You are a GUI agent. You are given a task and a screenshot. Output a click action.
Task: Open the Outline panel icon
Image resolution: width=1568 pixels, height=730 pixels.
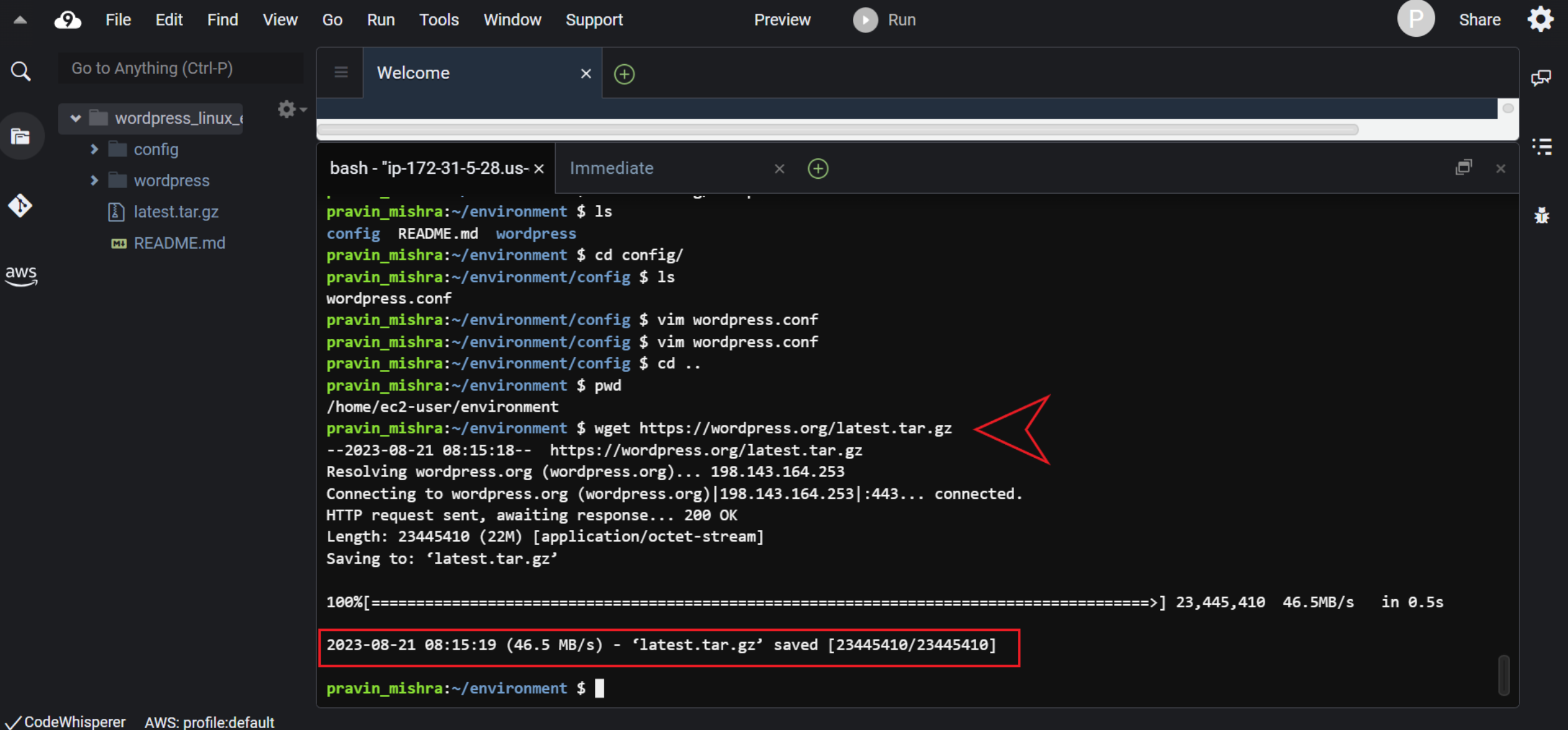1542,147
